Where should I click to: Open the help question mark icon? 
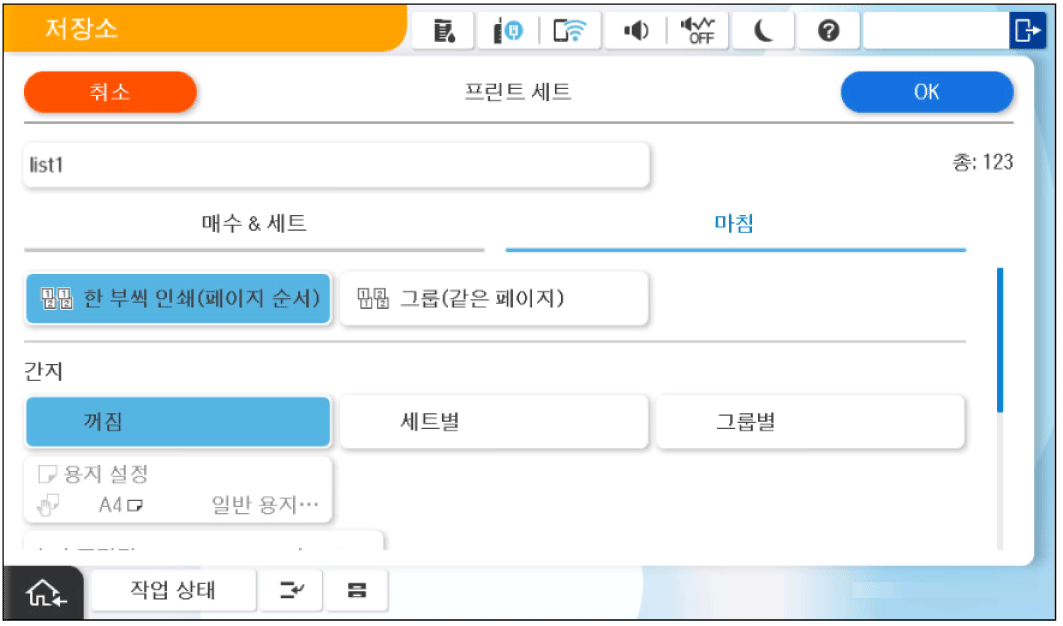point(827,32)
